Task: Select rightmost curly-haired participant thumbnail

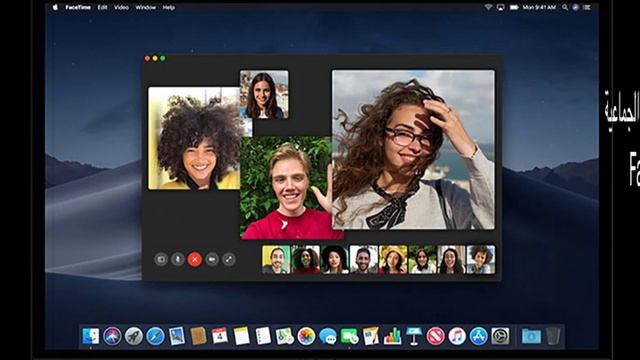Action: [481, 259]
